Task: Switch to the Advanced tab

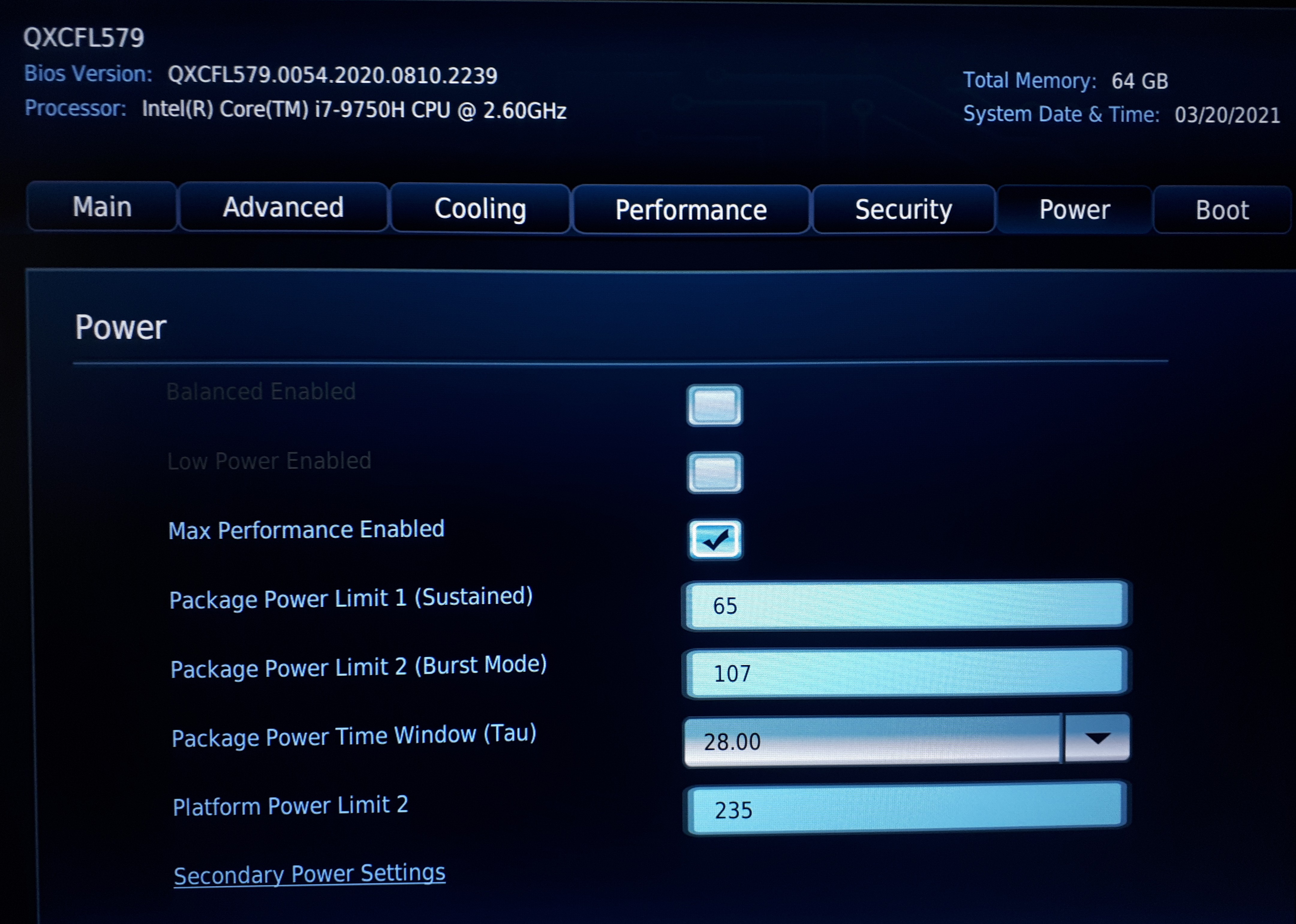Action: (283, 207)
